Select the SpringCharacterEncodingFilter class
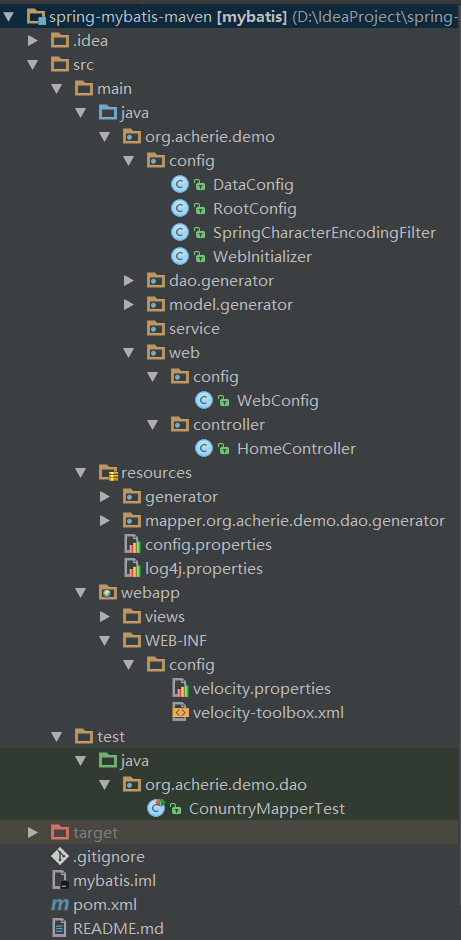This screenshot has height=940, width=461. tap(324, 233)
